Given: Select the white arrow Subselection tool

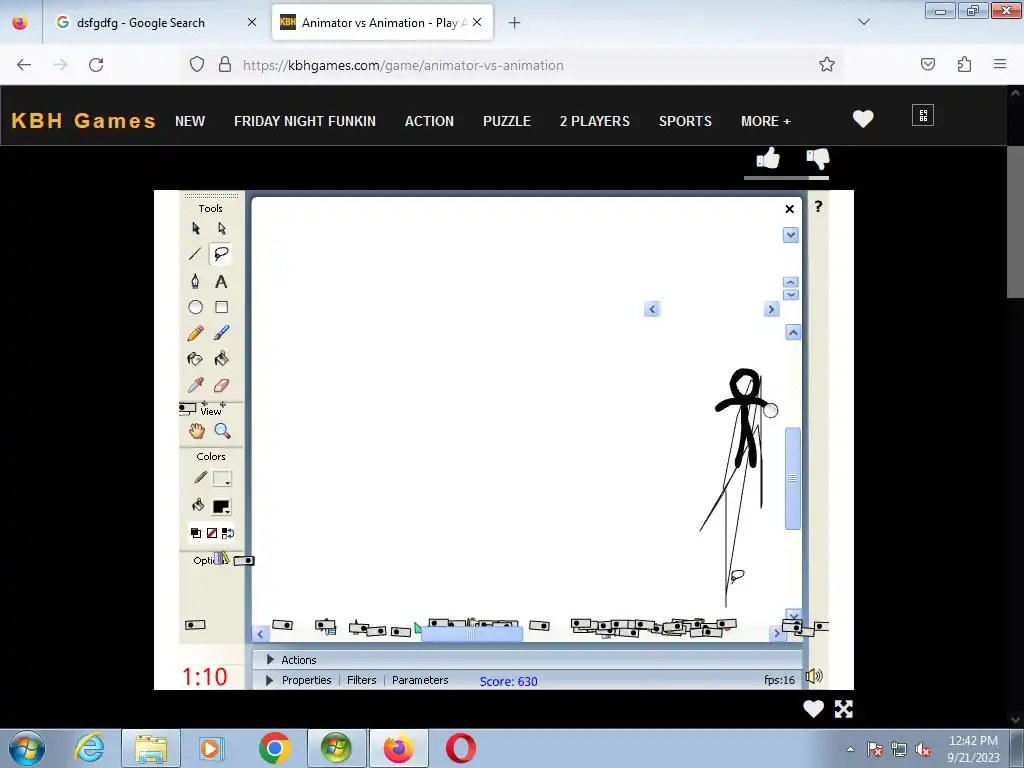Looking at the screenshot, I should pos(221,228).
